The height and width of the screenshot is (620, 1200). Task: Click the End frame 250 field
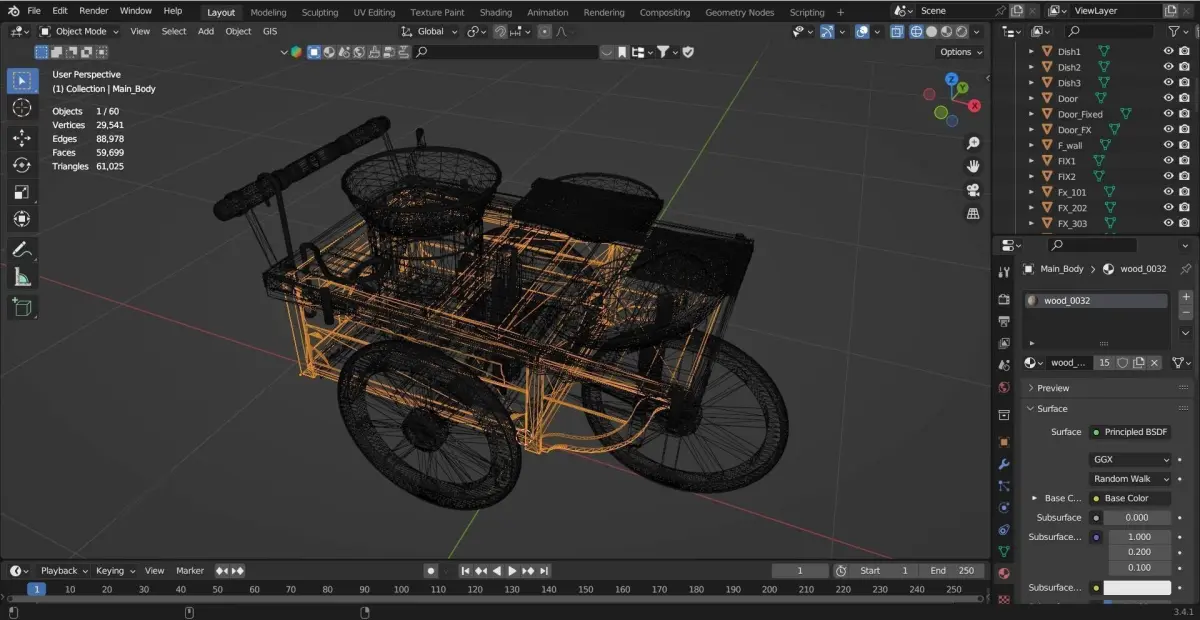click(952, 571)
